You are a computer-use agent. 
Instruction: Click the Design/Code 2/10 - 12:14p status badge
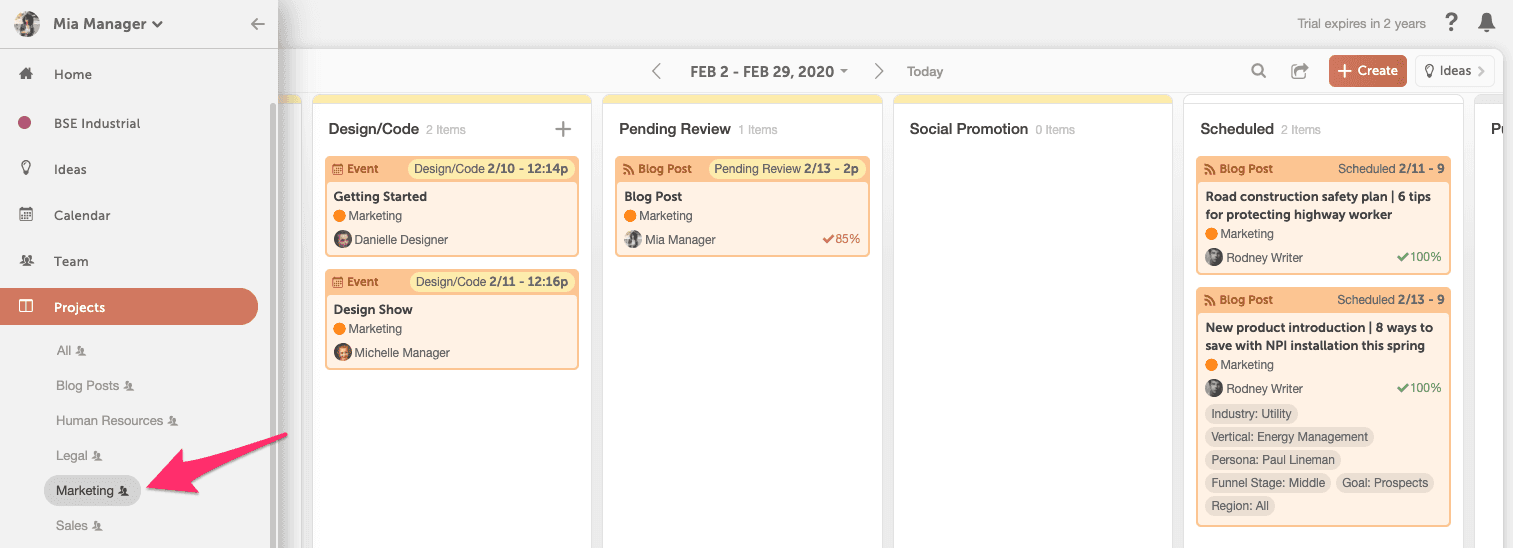(x=492, y=169)
